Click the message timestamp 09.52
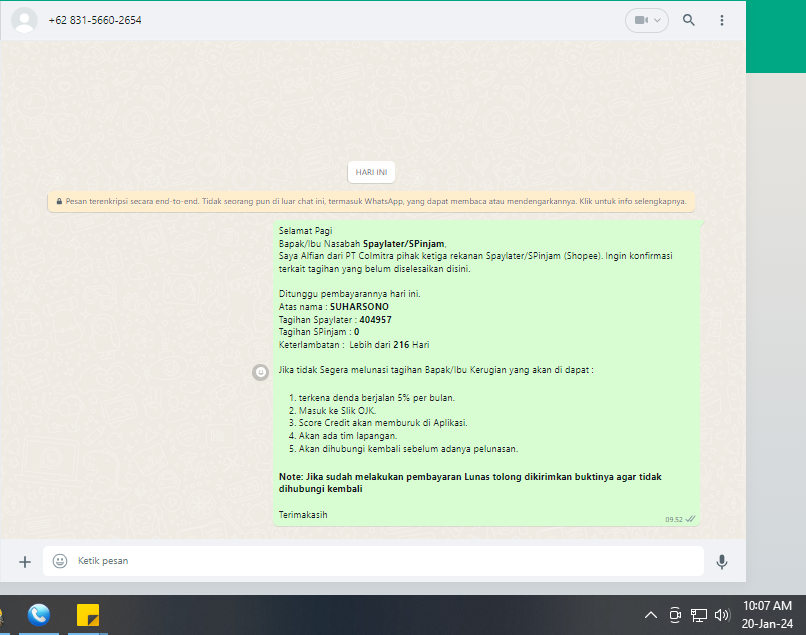This screenshot has height=635, width=806. coord(674,519)
